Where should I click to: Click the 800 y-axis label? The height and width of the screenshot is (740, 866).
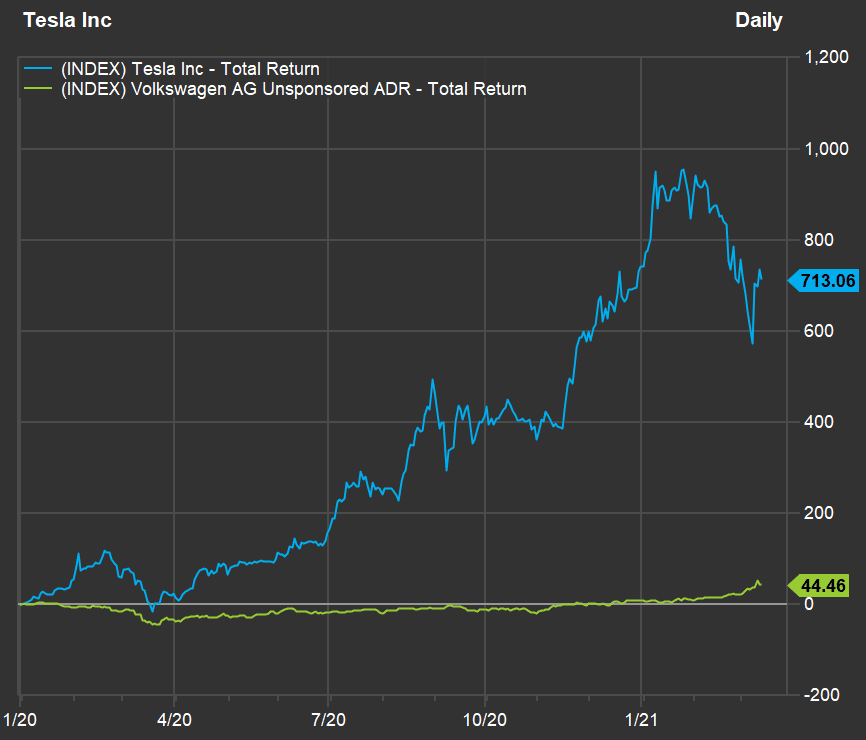820,240
